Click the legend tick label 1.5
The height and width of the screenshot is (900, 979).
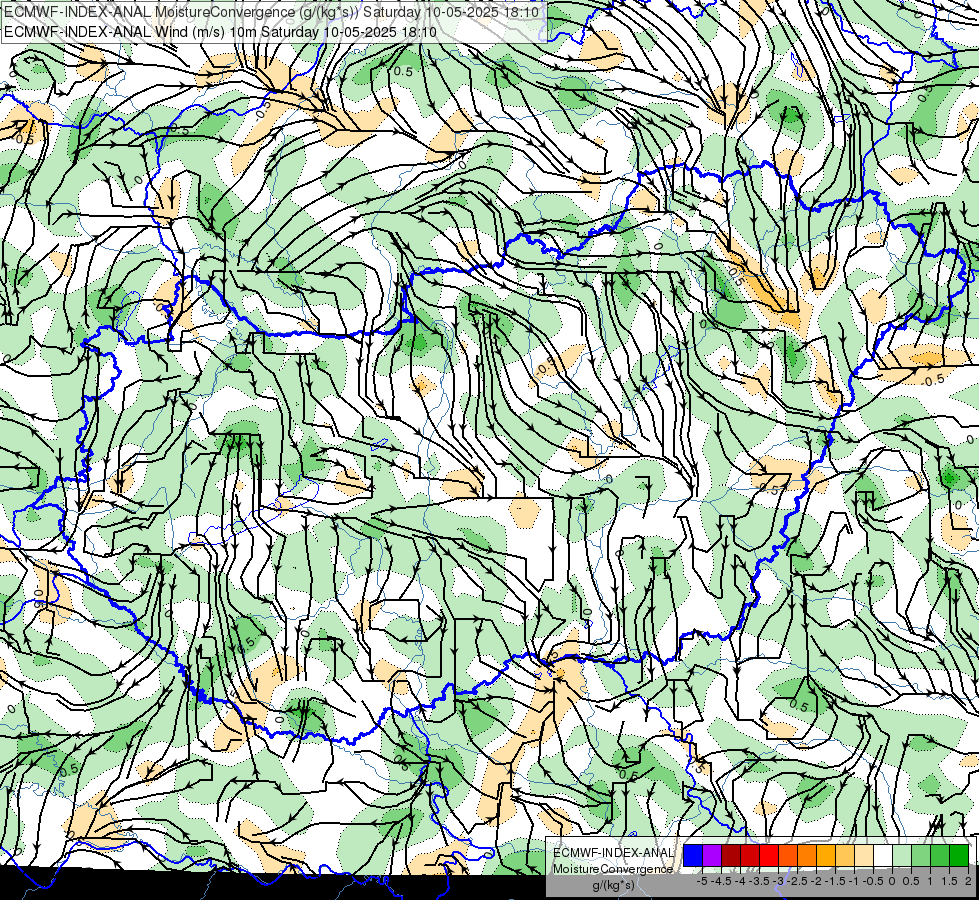click(x=949, y=881)
